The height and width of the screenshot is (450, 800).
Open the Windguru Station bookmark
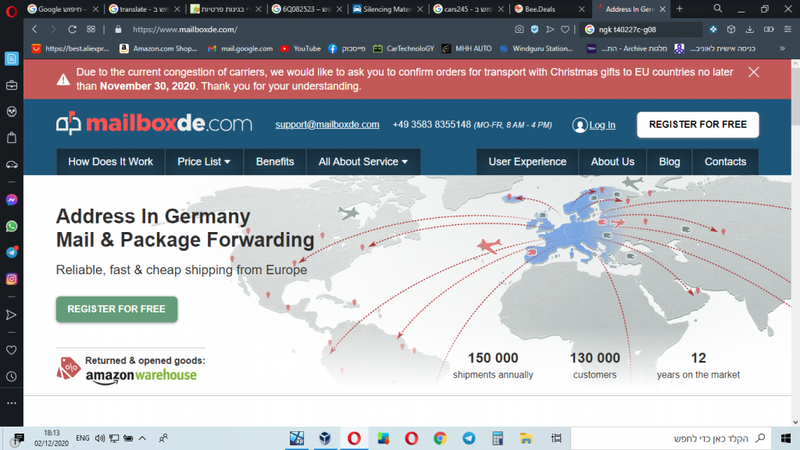pyautogui.click(x=536, y=48)
